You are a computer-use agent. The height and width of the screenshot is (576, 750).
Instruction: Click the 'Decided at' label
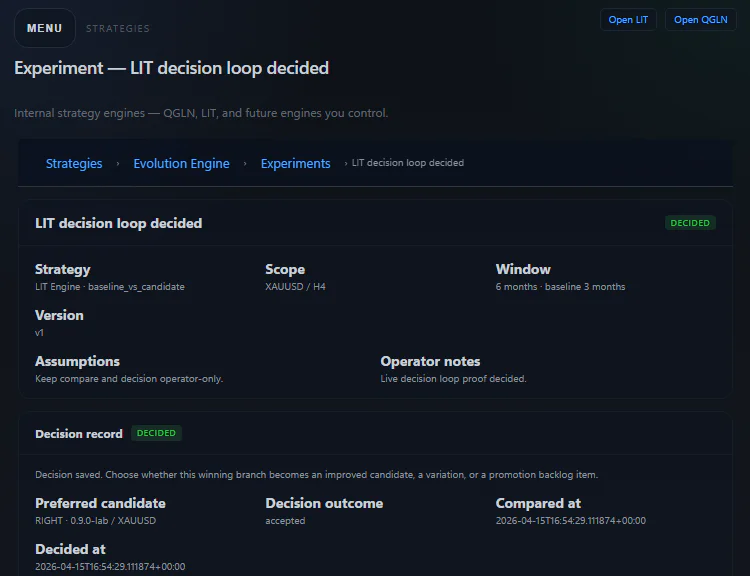click(x=70, y=550)
